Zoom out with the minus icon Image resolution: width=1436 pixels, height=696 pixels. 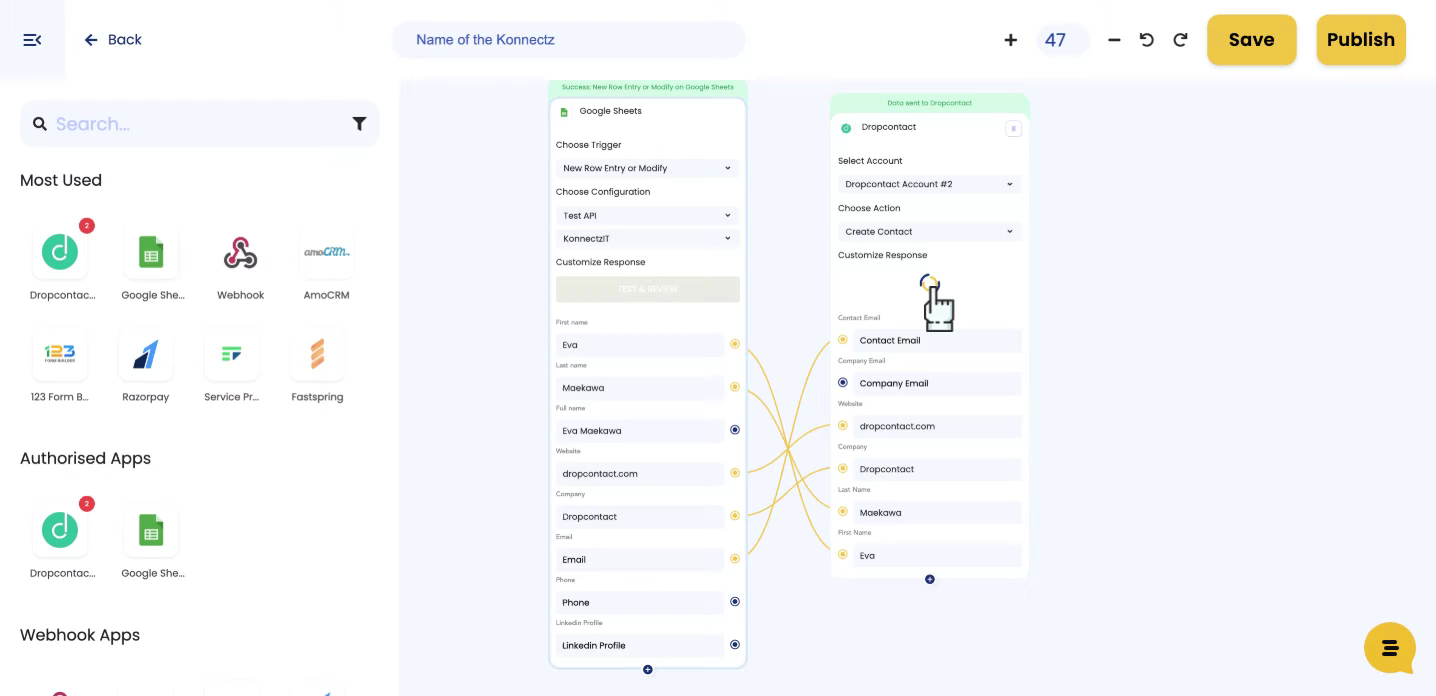pyautogui.click(x=1114, y=40)
